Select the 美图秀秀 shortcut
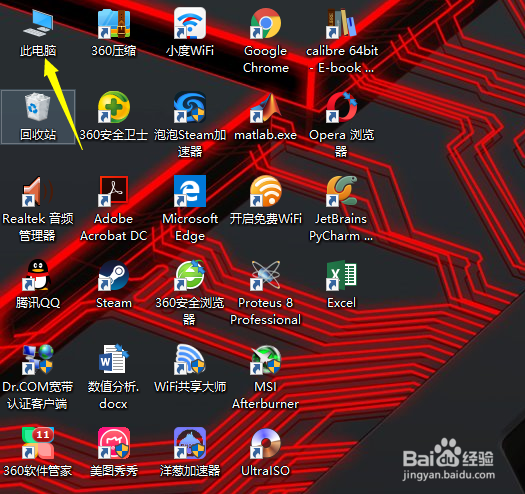The image size is (525, 494). (x=114, y=443)
